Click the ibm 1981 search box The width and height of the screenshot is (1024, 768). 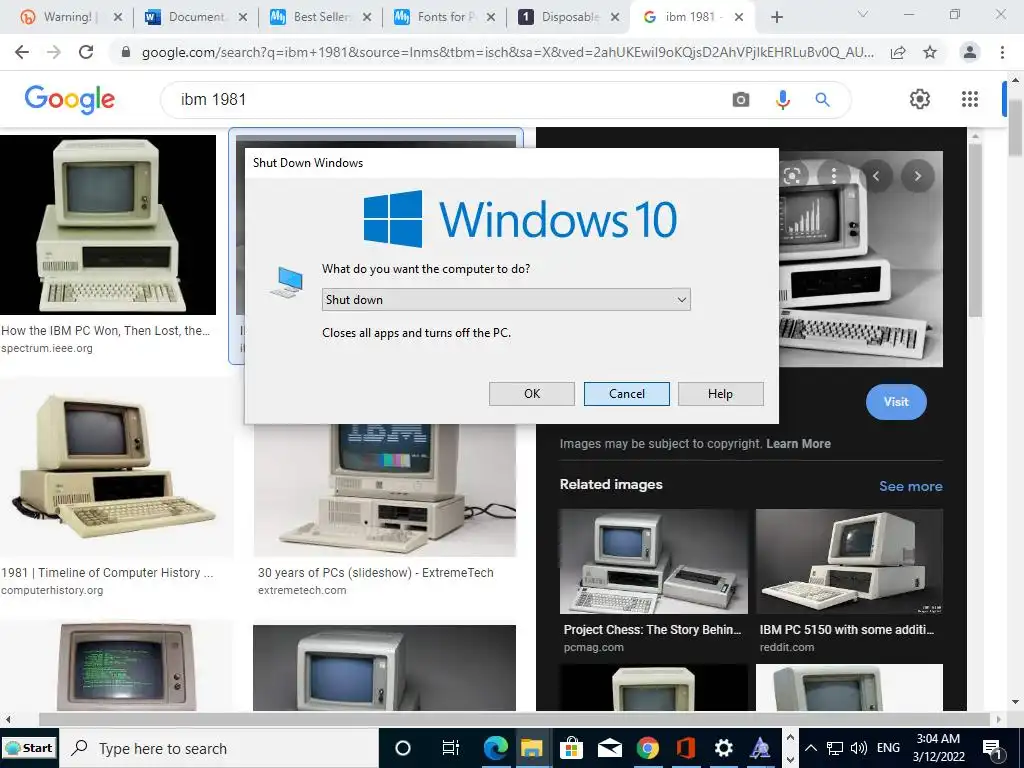pyautogui.click(x=444, y=99)
